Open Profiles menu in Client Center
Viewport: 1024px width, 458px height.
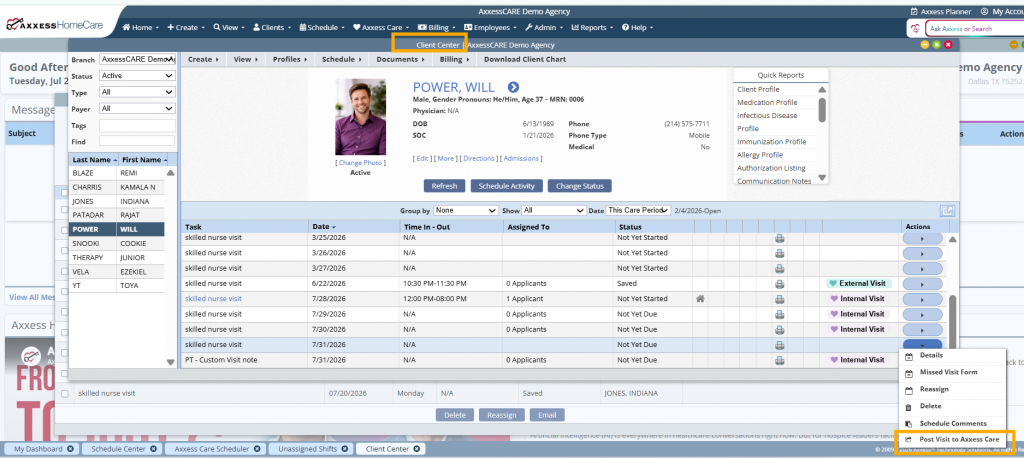pyautogui.click(x=289, y=59)
